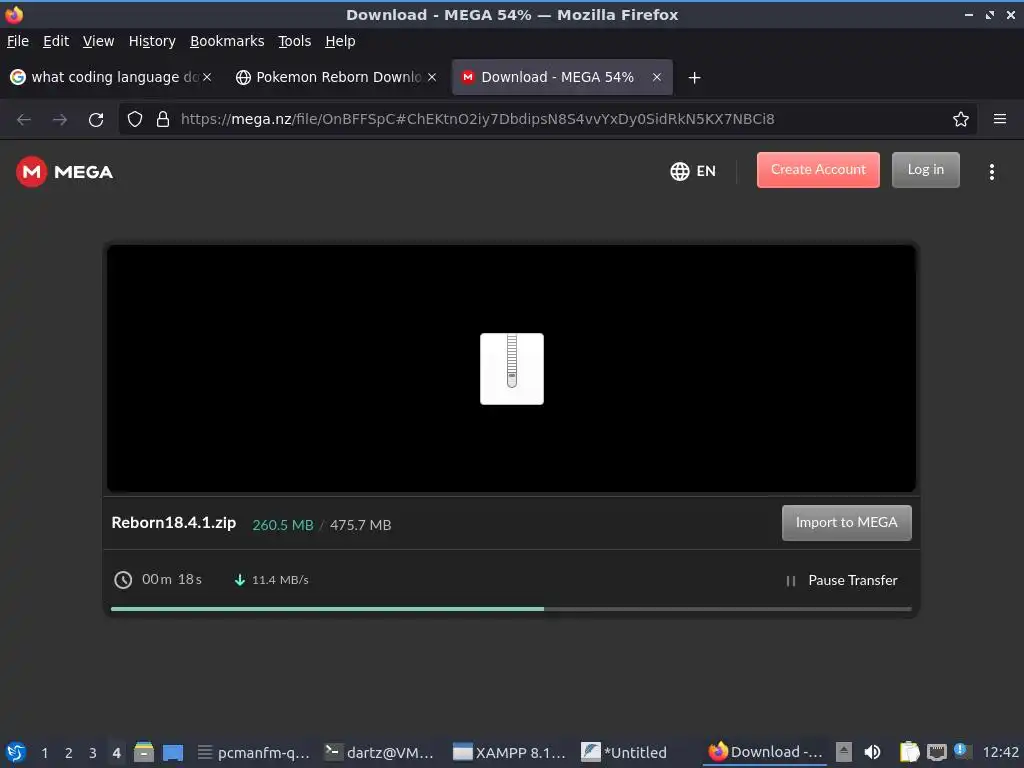This screenshot has width=1024, height=768.
Task: Click the 260.5 MB downloaded value
Action: (x=283, y=525)
